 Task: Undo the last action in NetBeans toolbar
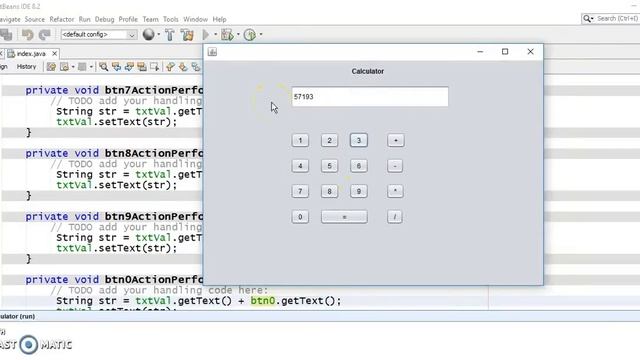pos(27,35)
